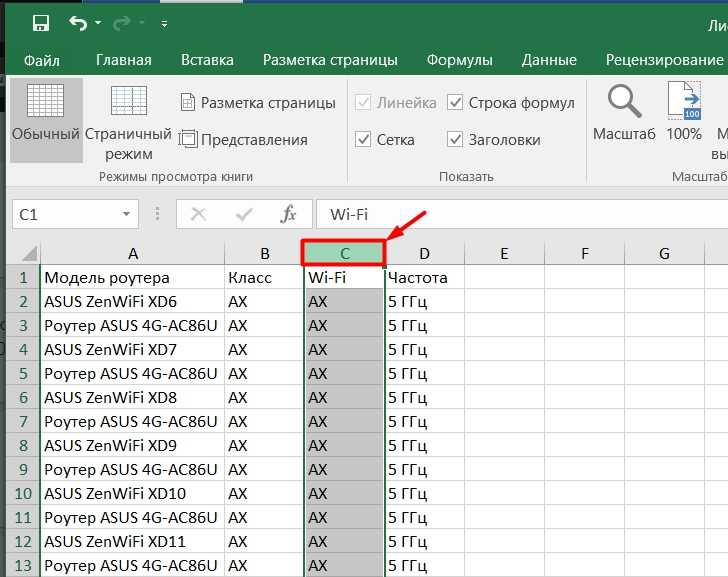728x577 pixels.
Task: Click the Частота header cell
Action: (425, 278)
